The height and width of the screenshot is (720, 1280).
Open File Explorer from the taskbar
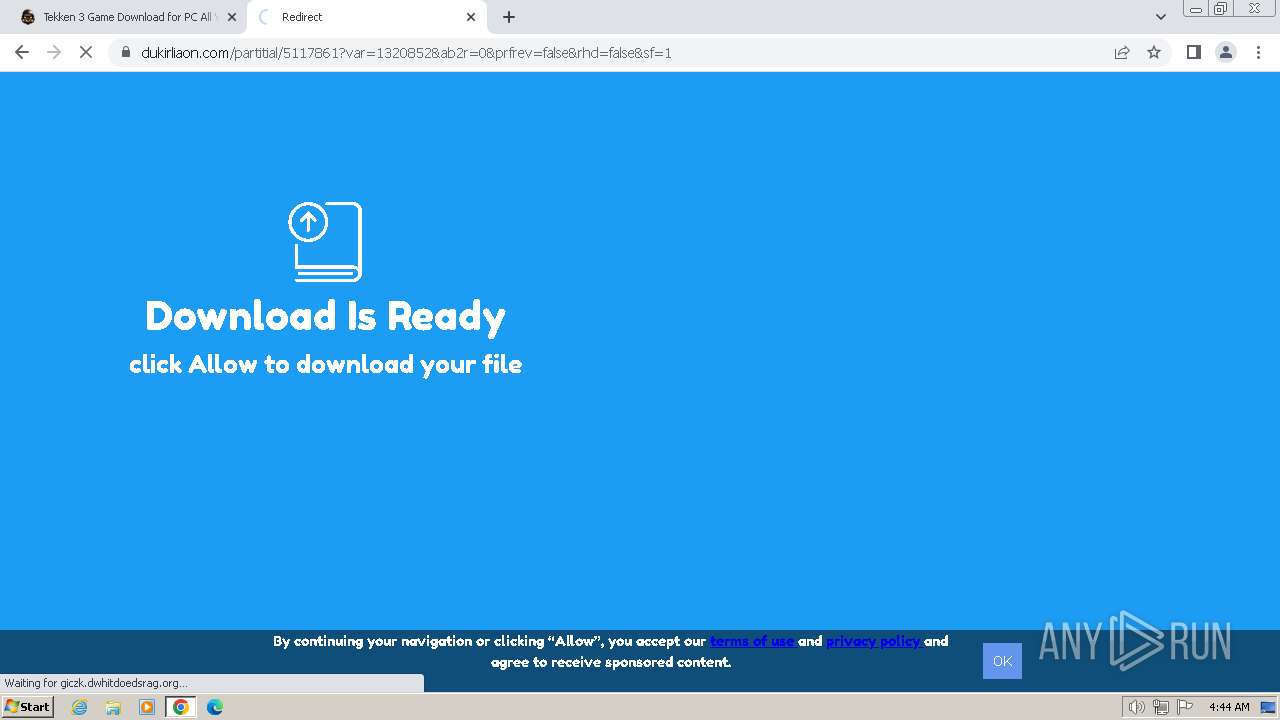tap(113, 707)
